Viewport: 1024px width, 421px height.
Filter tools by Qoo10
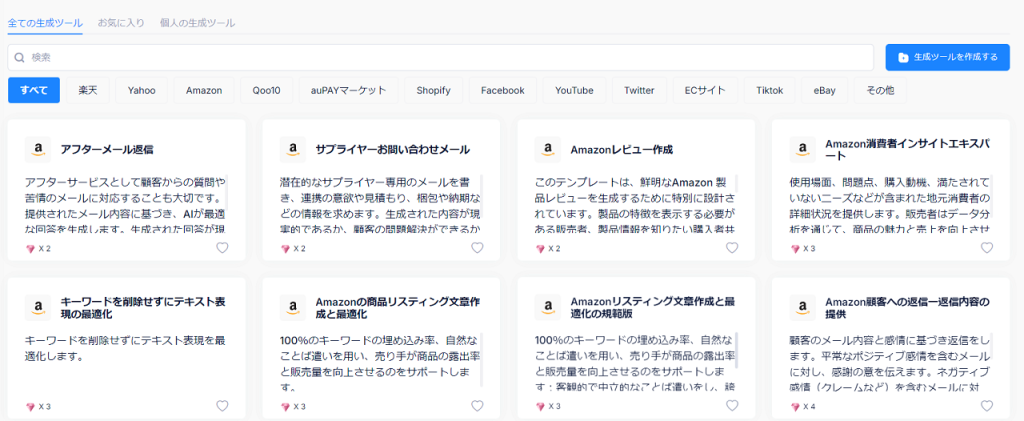[266, 90]
